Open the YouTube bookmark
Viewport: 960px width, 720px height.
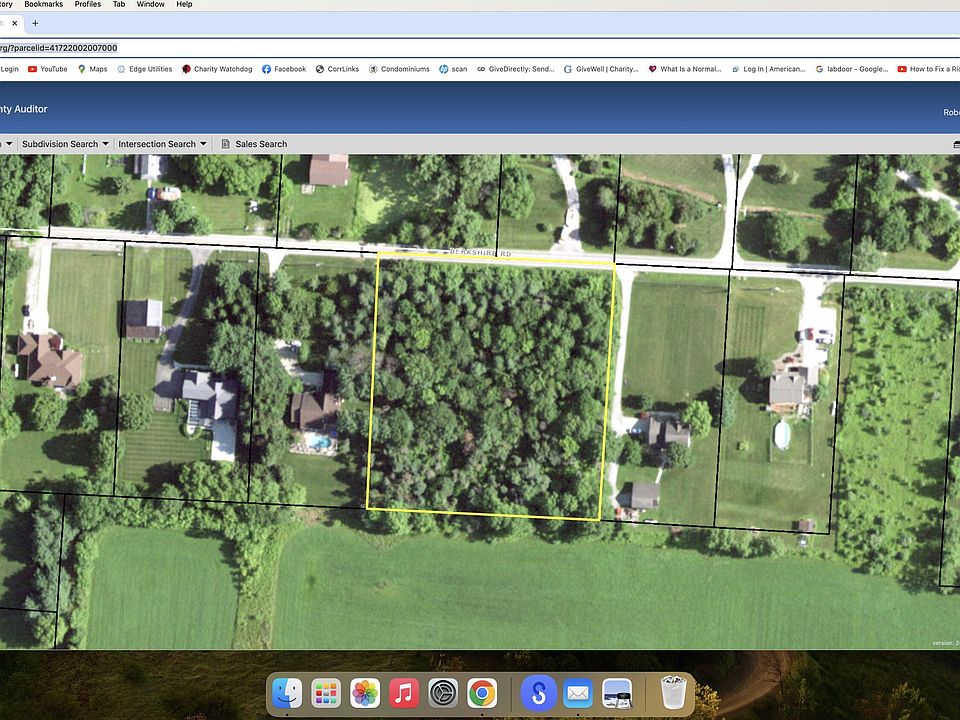click(x=48, y=69)
